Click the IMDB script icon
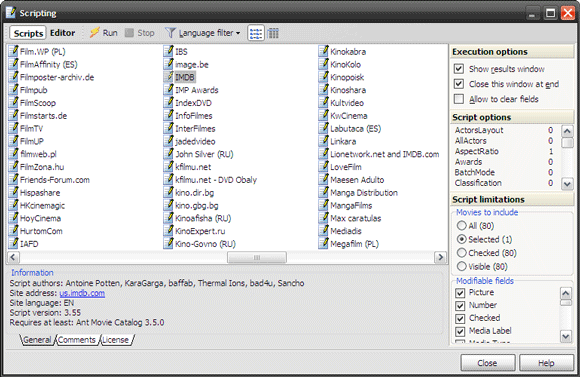 click(168, 76)
